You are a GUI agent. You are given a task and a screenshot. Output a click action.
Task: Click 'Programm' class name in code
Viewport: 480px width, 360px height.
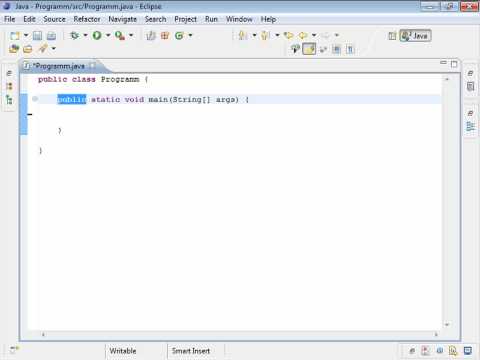[120, 79]
